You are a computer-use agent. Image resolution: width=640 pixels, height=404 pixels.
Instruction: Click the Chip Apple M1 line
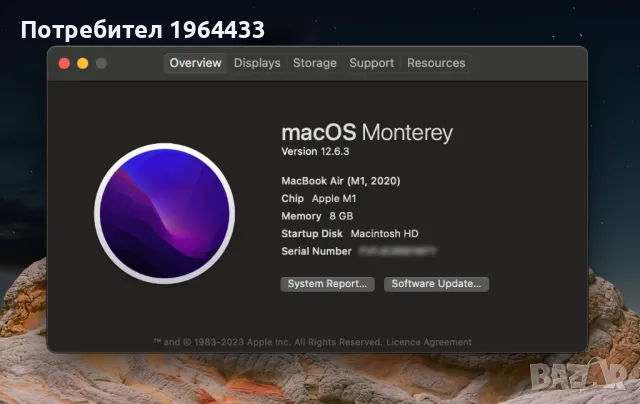pyautogui.click(x=319, y=199)
